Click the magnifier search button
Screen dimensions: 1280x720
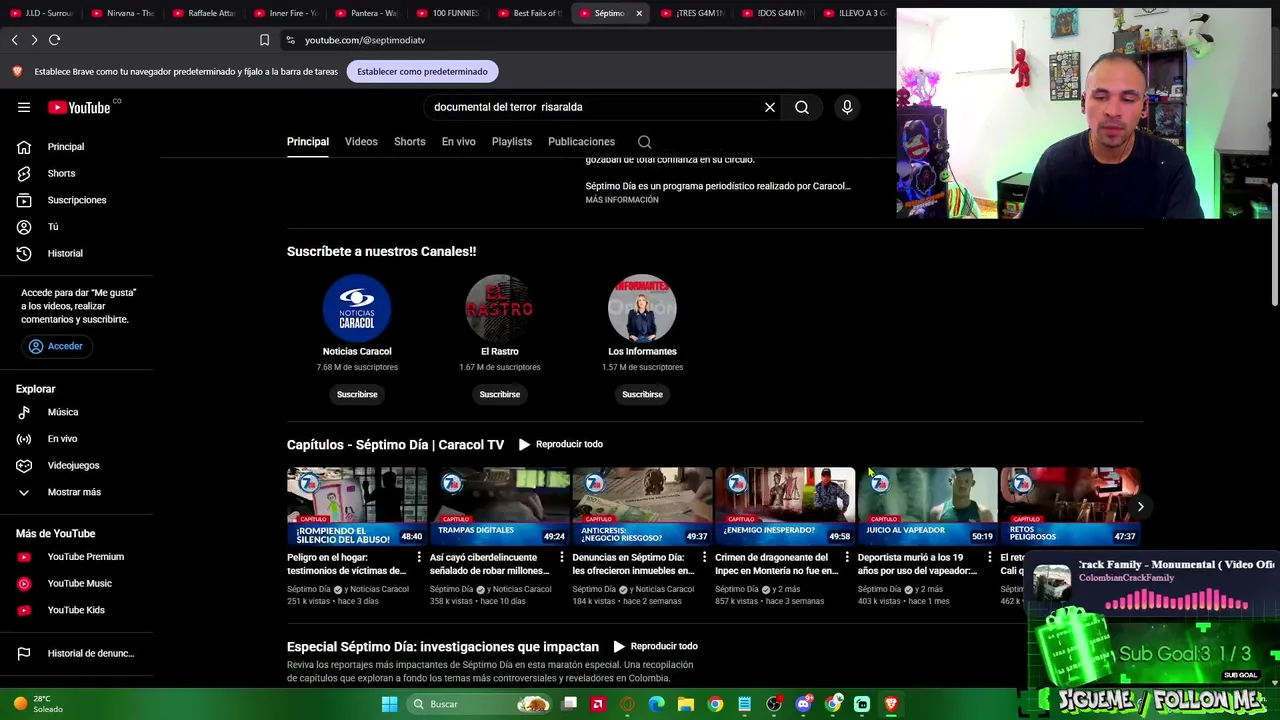[x=802, y=107]
